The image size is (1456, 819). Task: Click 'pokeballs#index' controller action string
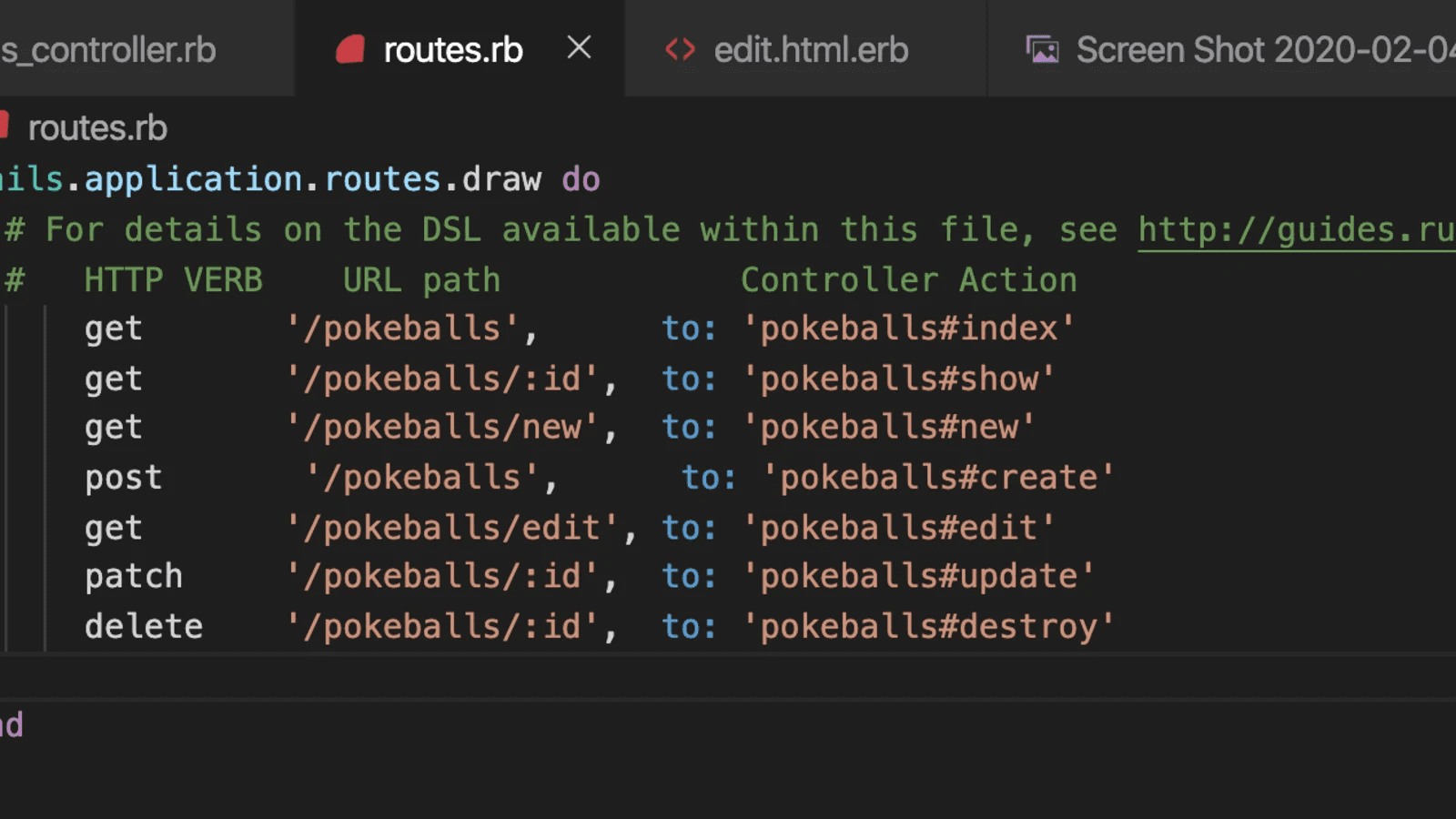point(908,329)
